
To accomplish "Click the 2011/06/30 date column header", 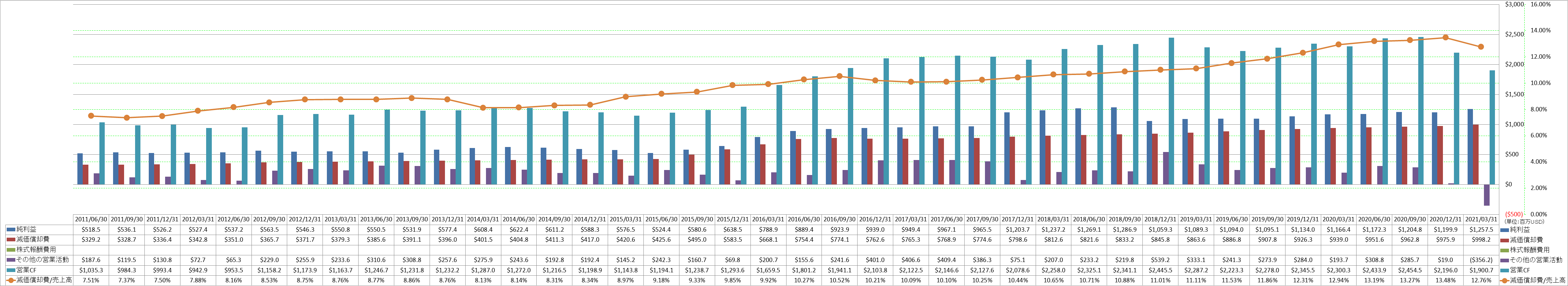I will [91, 220].
